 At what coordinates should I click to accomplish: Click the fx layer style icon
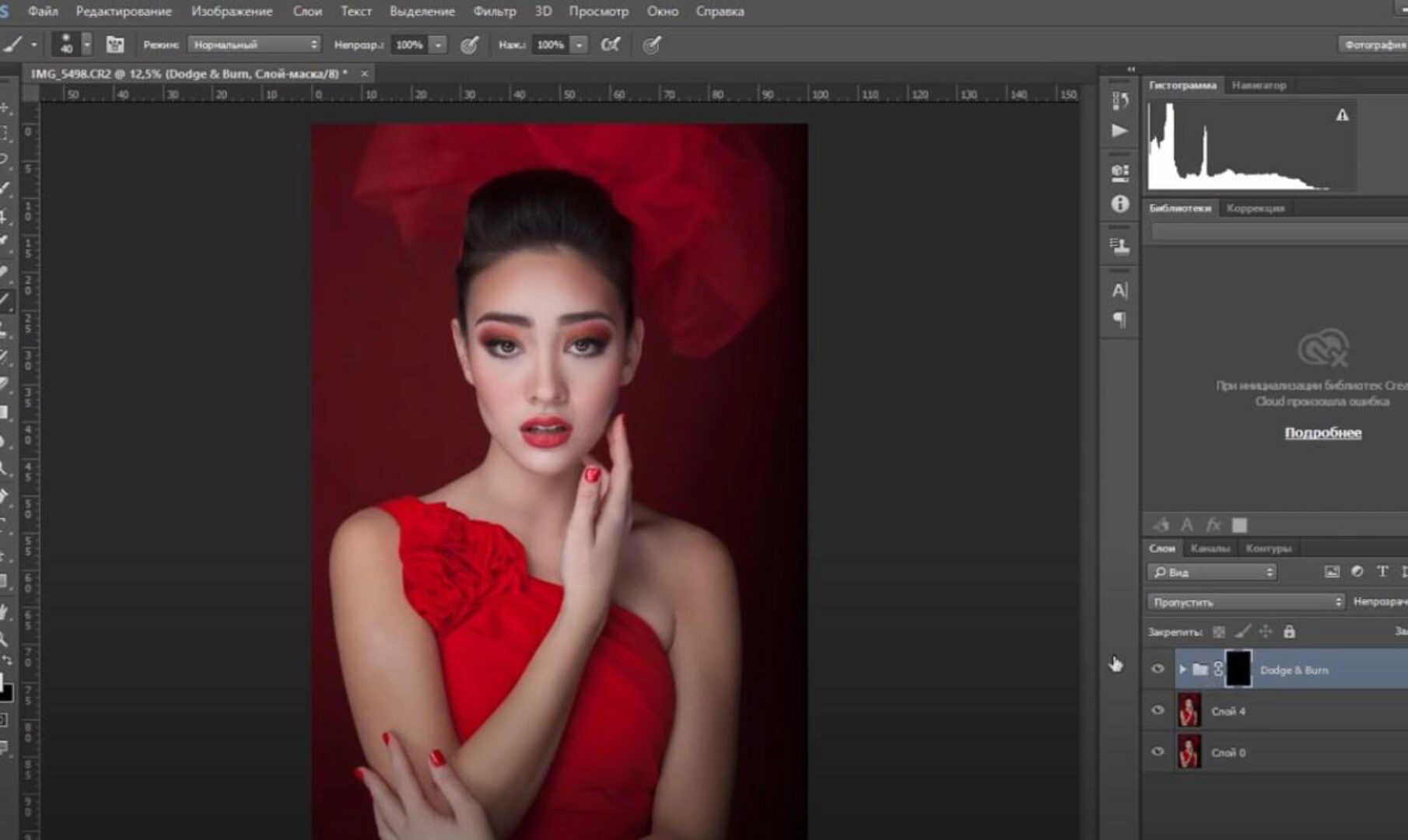pyautogui.click(x=1214, y=524)
